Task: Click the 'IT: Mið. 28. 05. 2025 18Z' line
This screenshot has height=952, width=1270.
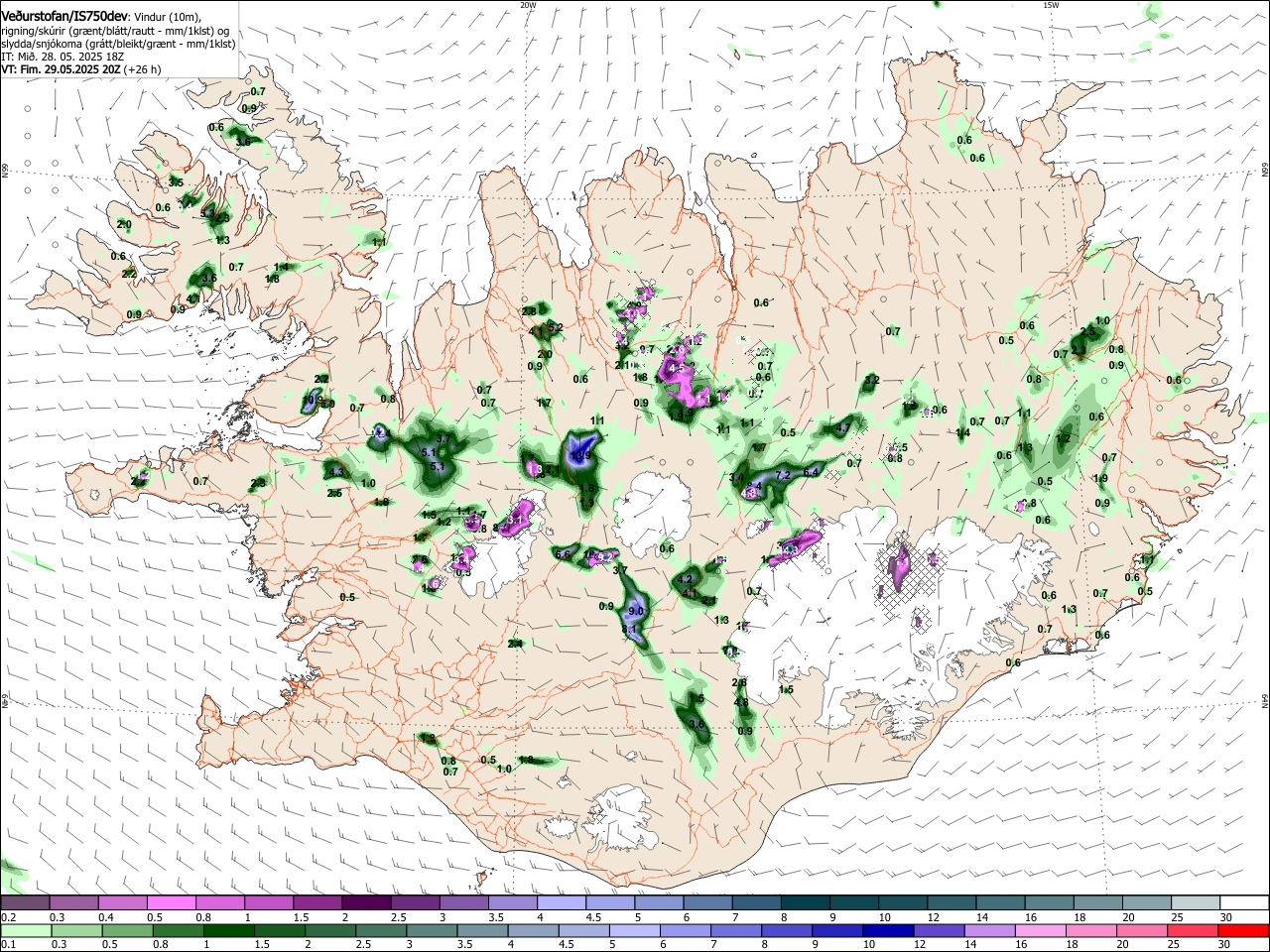Action: [x=63, y=57]
